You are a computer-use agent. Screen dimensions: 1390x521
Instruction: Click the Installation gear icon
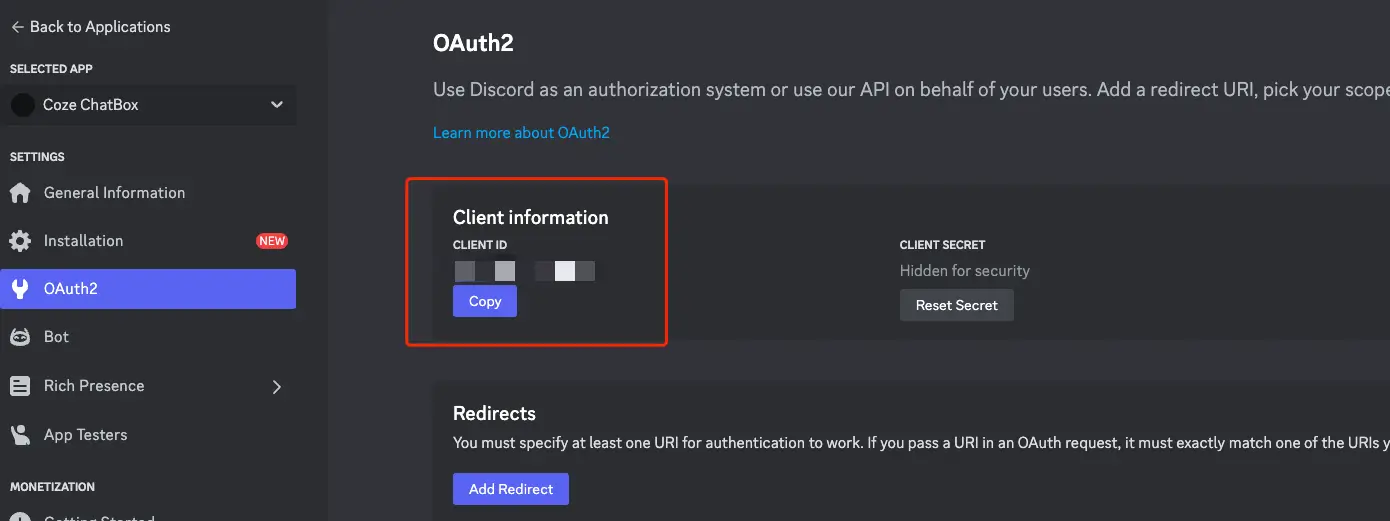20,241
